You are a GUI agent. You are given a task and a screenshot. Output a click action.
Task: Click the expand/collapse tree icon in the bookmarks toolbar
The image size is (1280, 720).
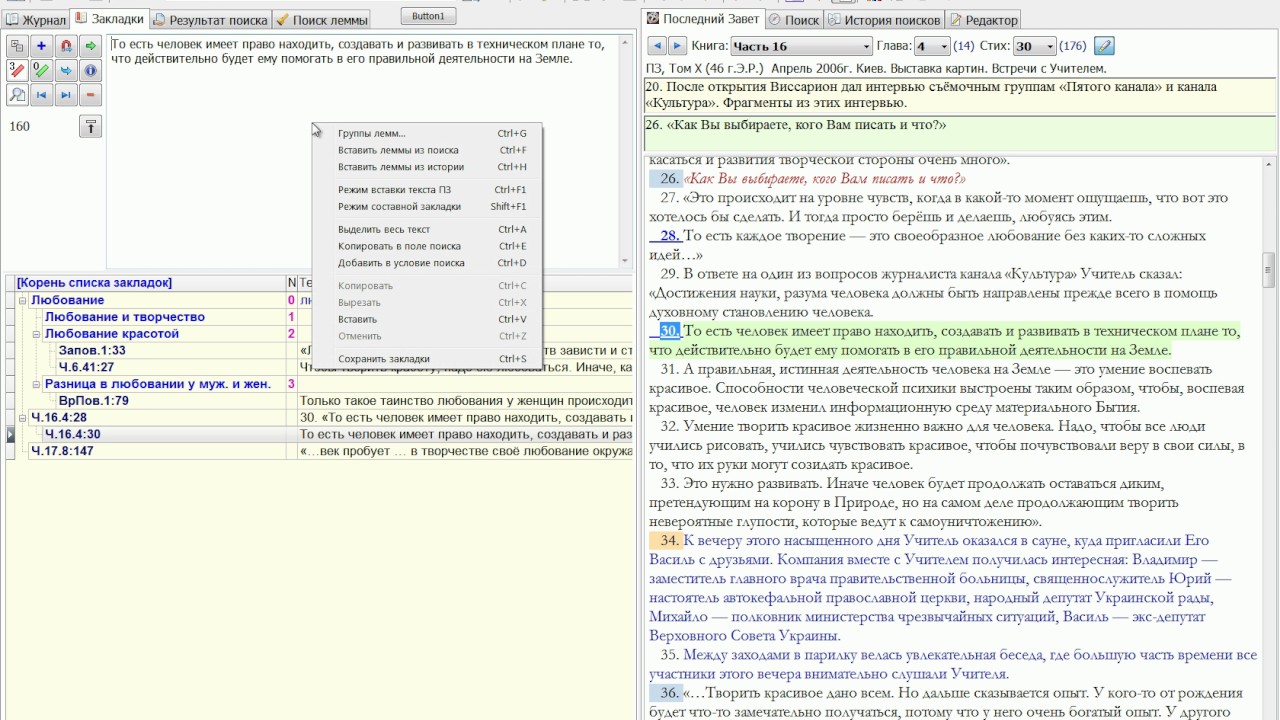(17, 46)
